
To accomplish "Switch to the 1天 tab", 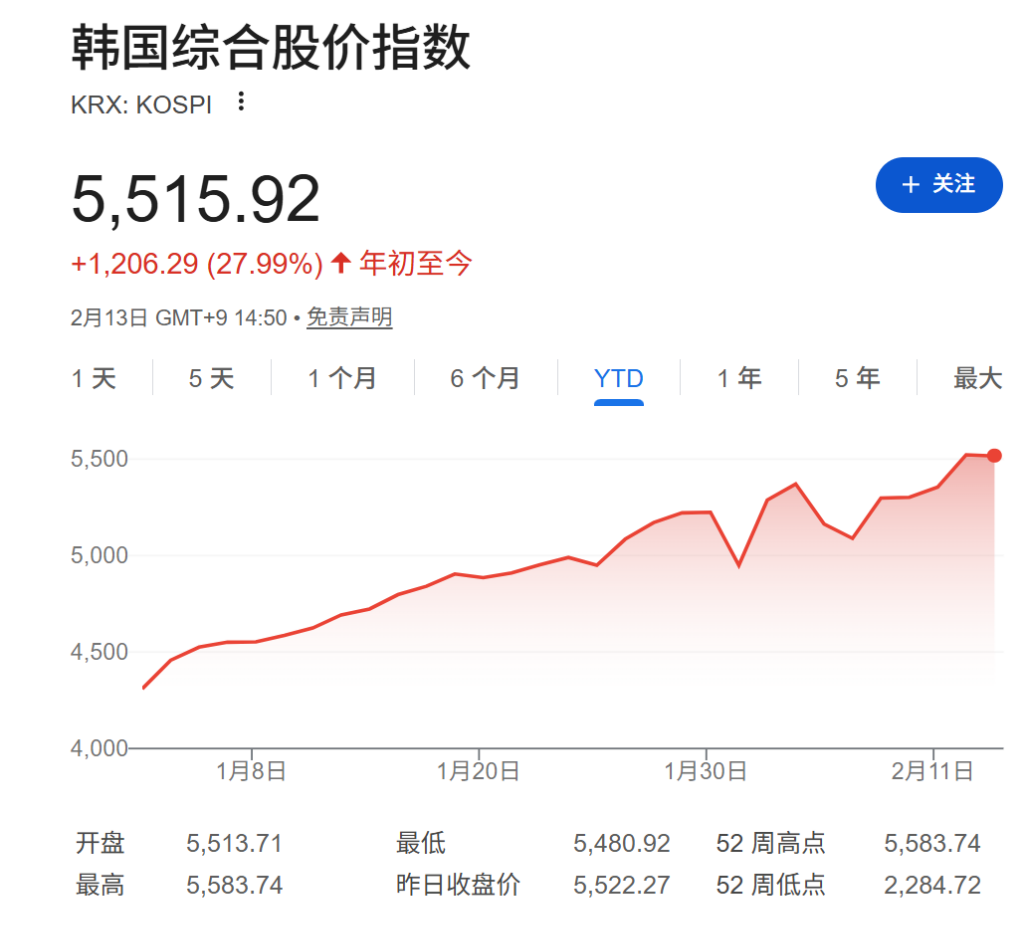I will pyautogui.click(x=95, y=378).
